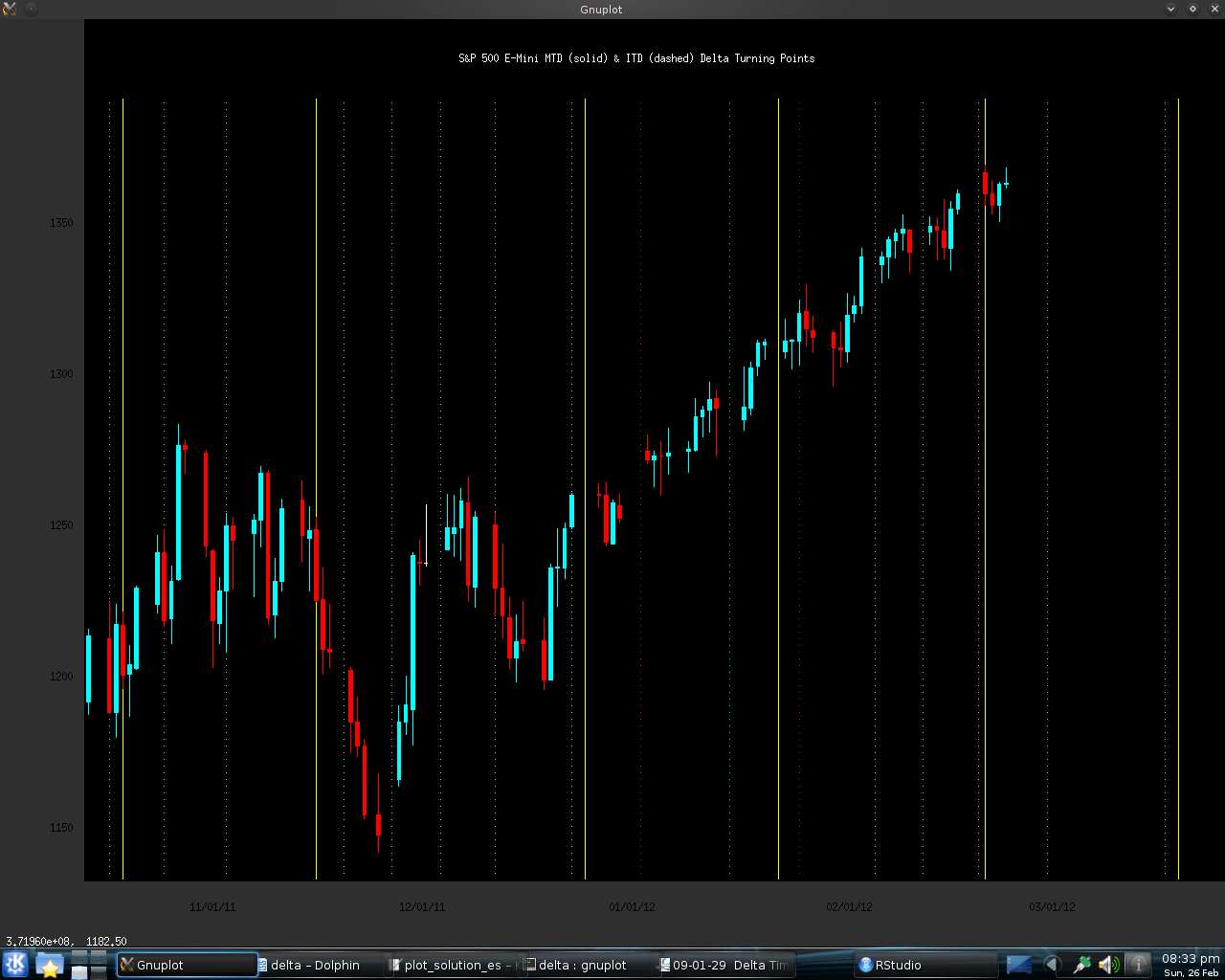
Task: Switch to the RStudio taskbar entry
Action: [x=924, y=965]
